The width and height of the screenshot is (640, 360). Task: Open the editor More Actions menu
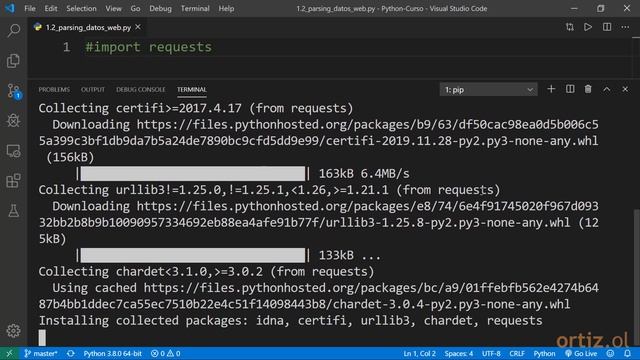625,27
